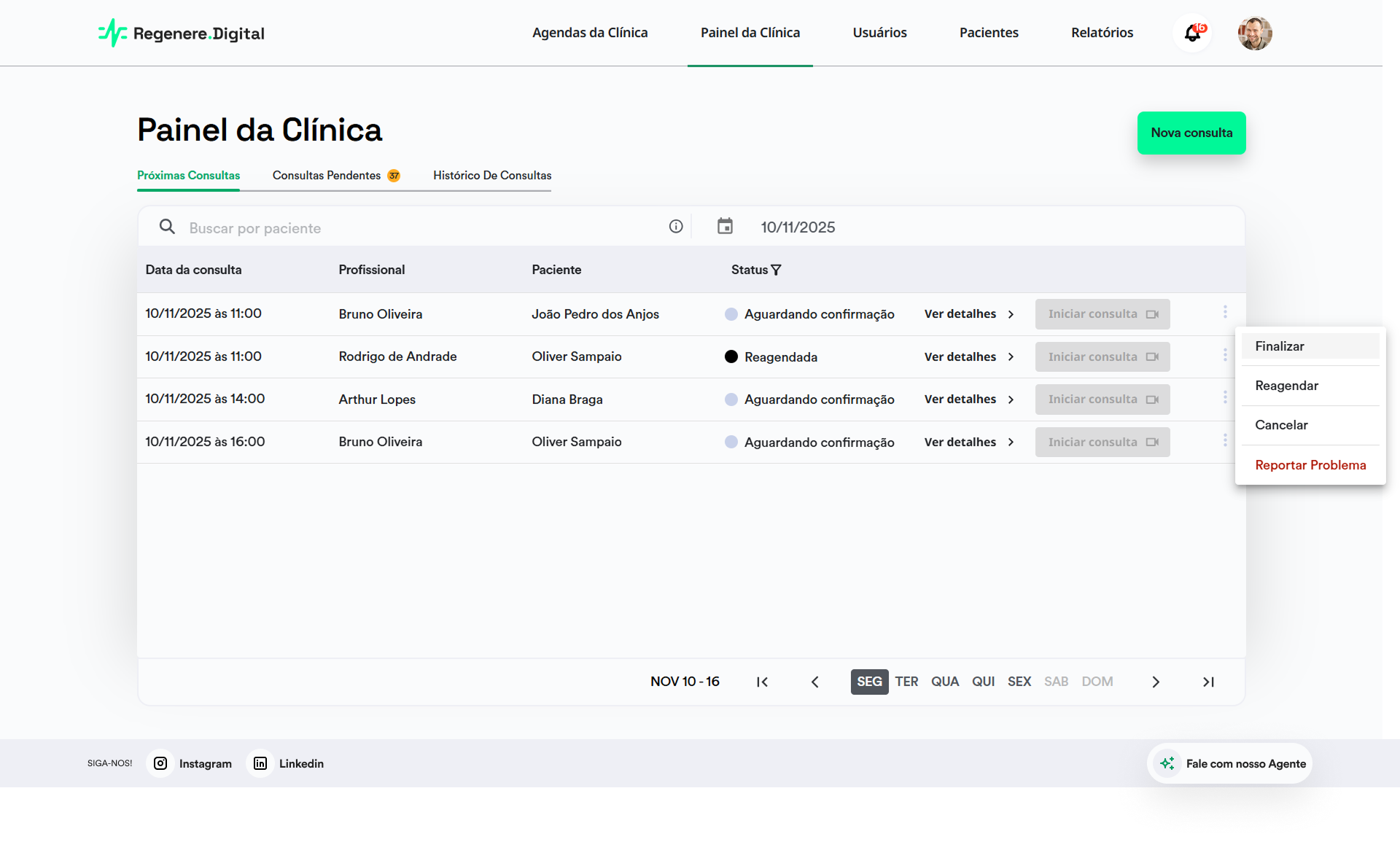
Task: Jump to first week pagination icon
Action: click(x=762, y=682)
